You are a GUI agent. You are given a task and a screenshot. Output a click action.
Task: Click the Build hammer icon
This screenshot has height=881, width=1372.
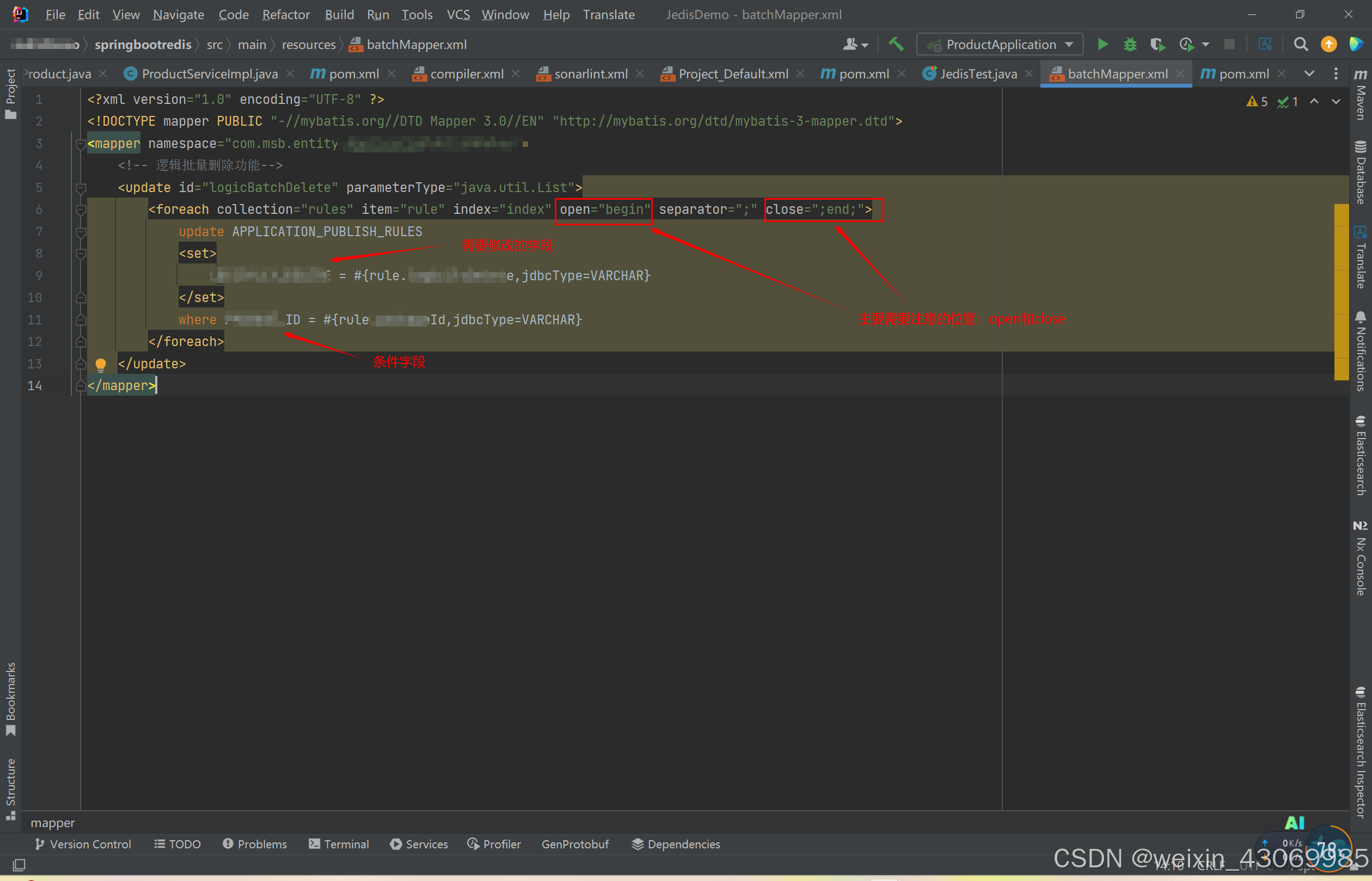[896, 45]
